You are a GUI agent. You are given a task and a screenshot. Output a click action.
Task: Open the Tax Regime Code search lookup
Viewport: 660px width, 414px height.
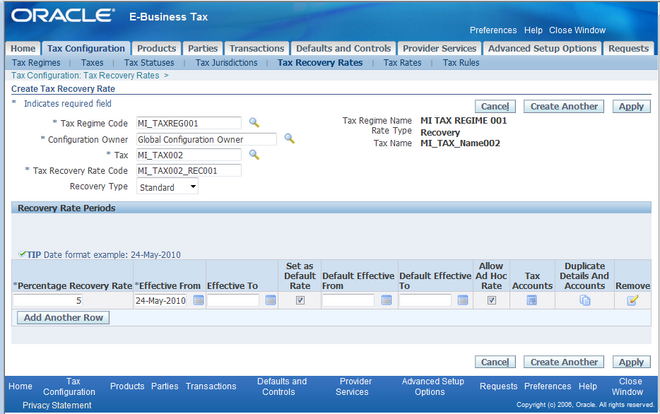click(254, 123)
